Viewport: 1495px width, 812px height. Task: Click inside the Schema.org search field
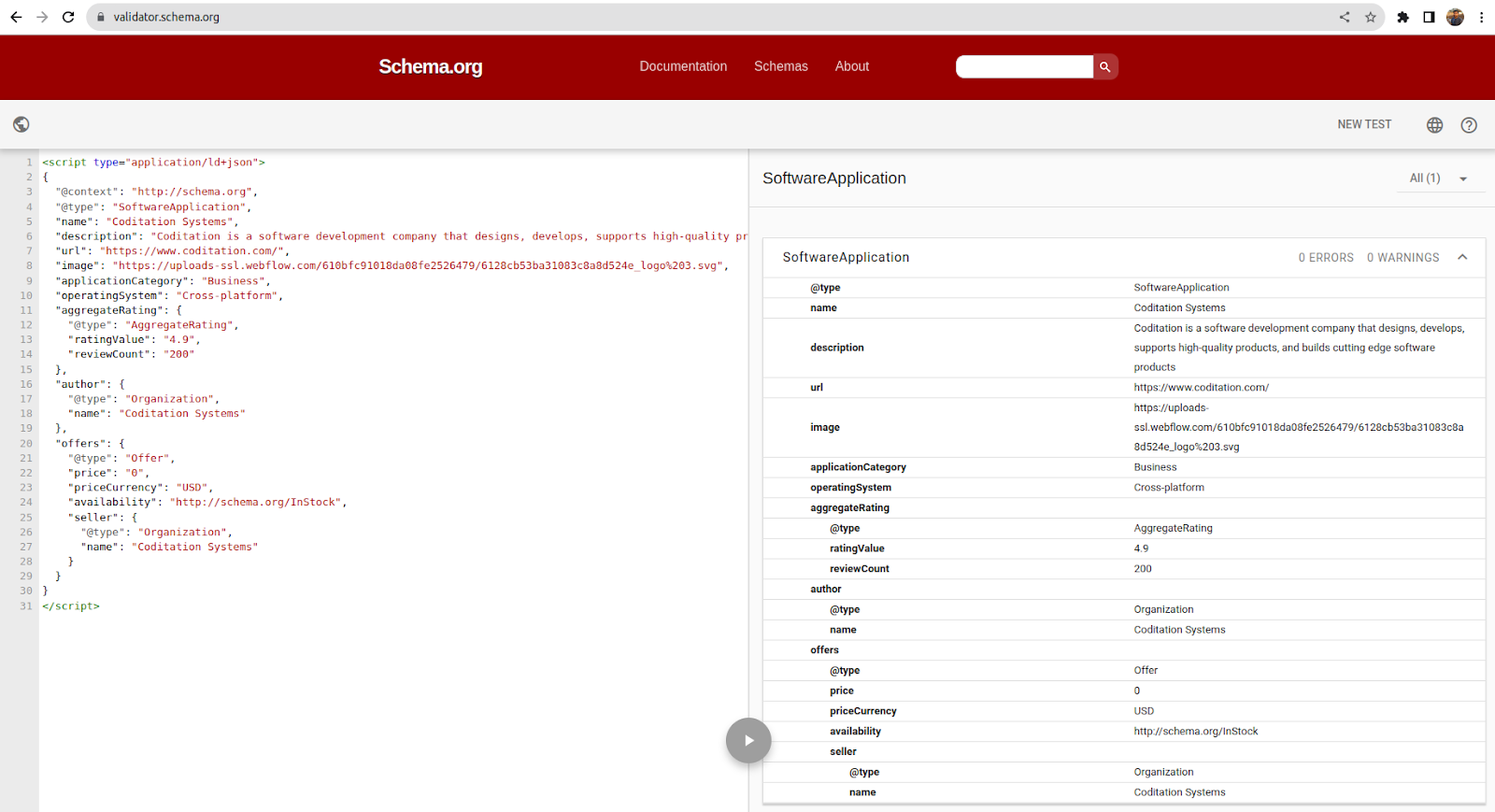pyautogui.click(x=1024, y=66)
